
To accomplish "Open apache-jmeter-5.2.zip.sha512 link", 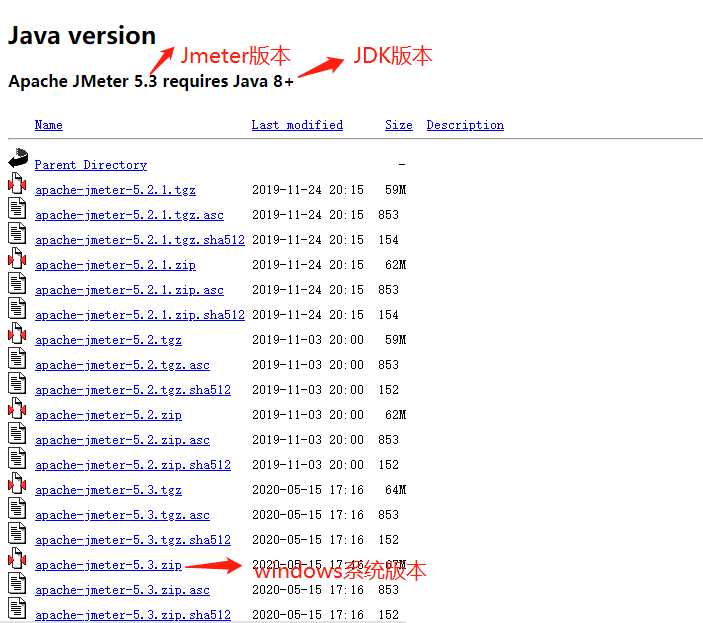I will click(133, 465).
